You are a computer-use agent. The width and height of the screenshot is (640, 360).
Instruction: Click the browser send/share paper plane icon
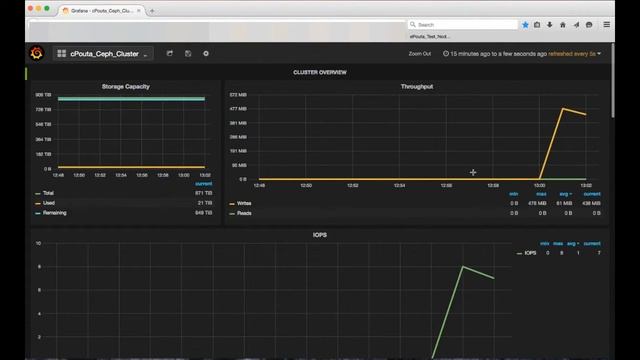(576, 25)
